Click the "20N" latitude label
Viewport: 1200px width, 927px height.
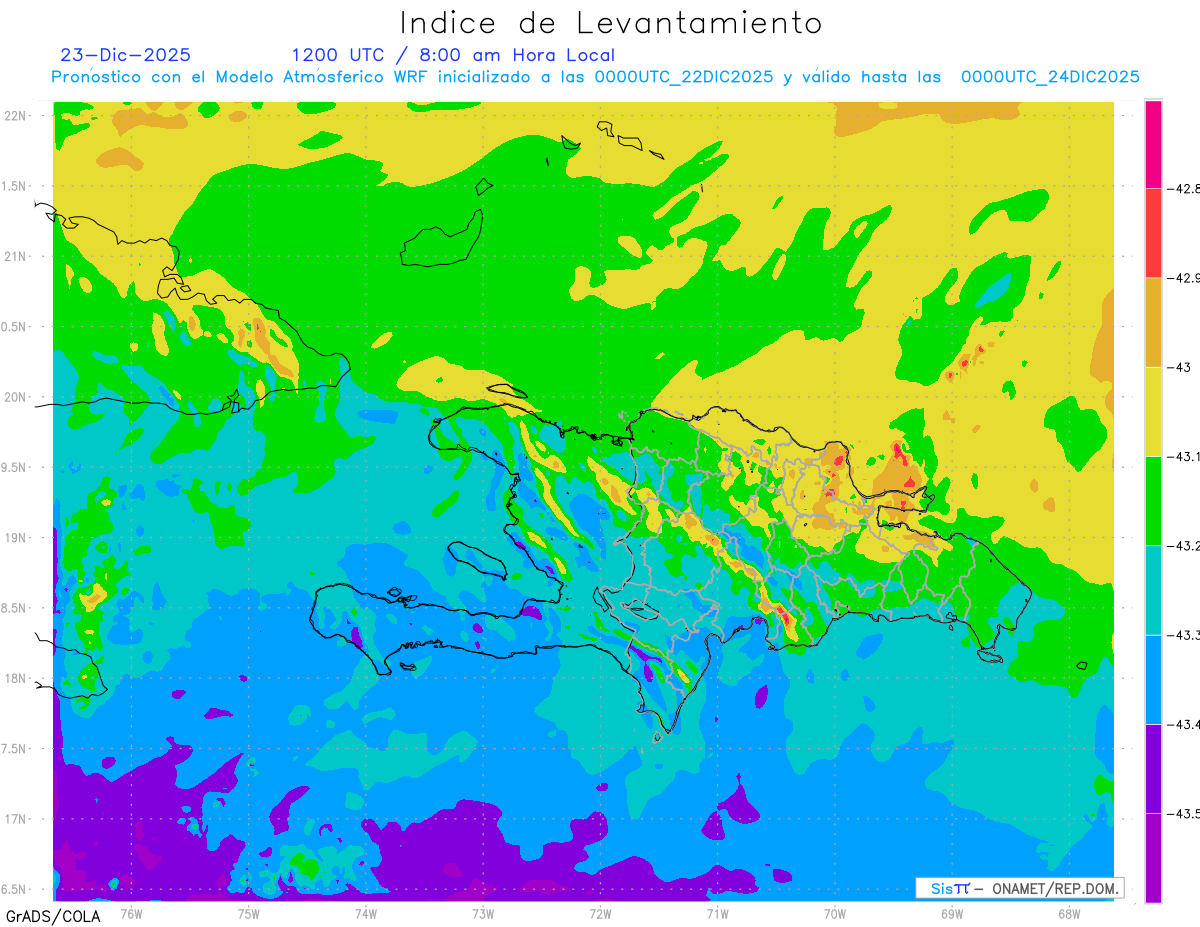(x=17, y=397)
